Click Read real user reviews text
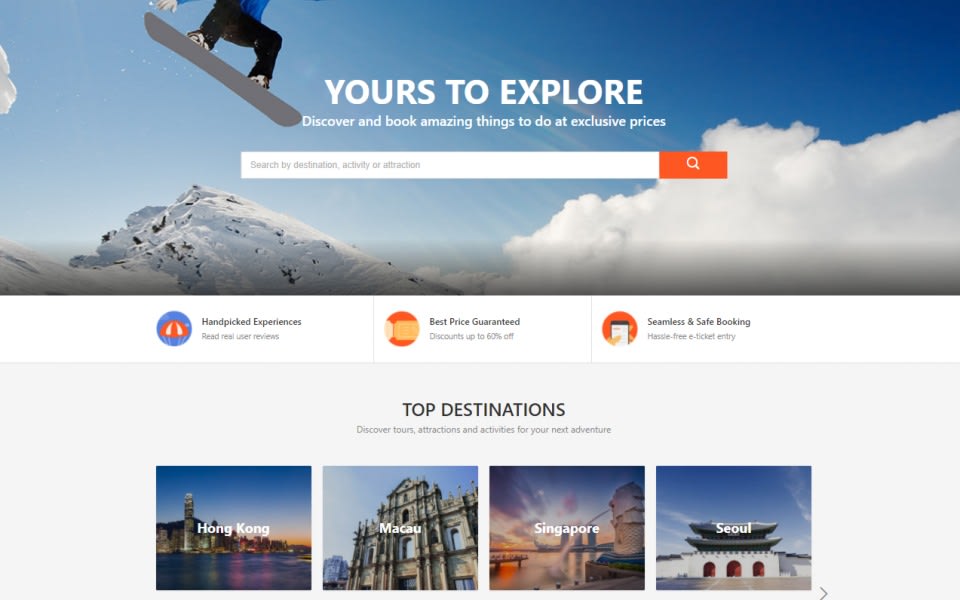This screenshot has width=960, height=600. pos(240,336)
